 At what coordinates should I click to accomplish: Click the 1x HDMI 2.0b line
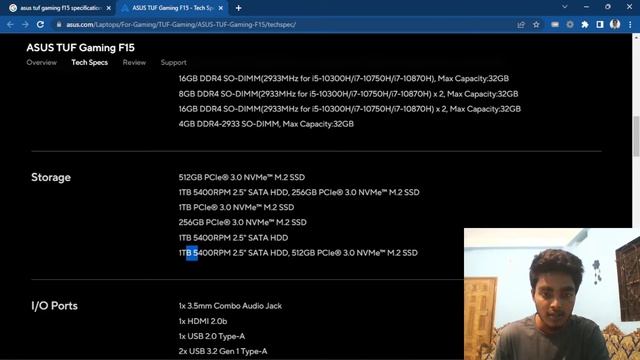tap(203, 321)
